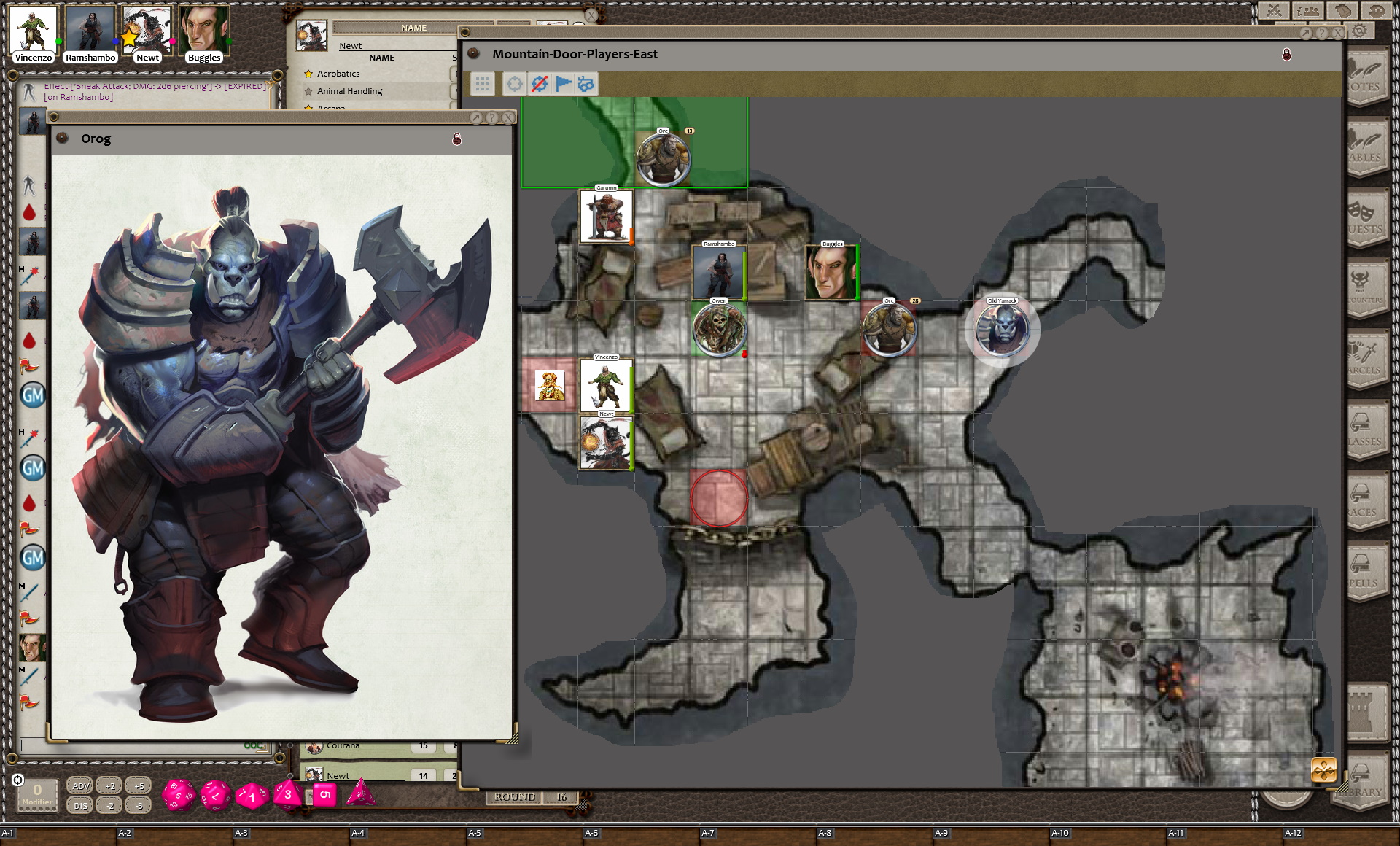Roll the pink d8 die

[x=287, y=794]
